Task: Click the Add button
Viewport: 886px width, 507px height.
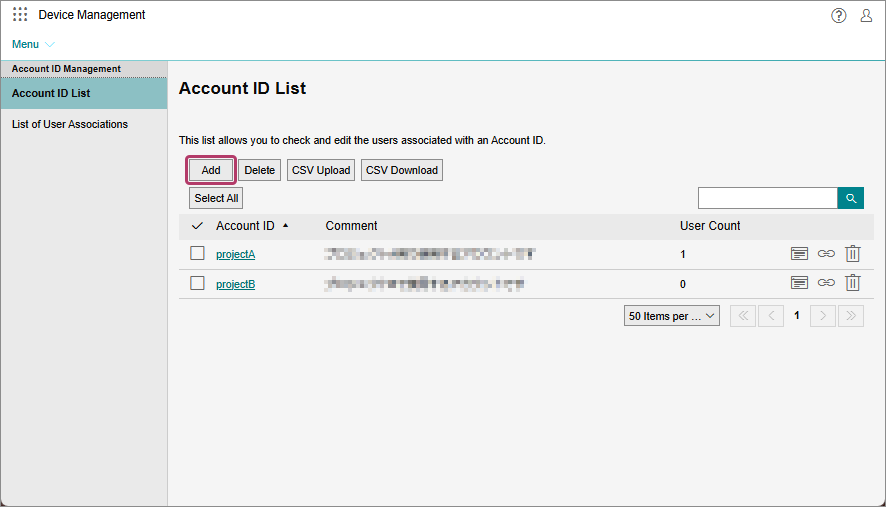Action: point(211,170)
